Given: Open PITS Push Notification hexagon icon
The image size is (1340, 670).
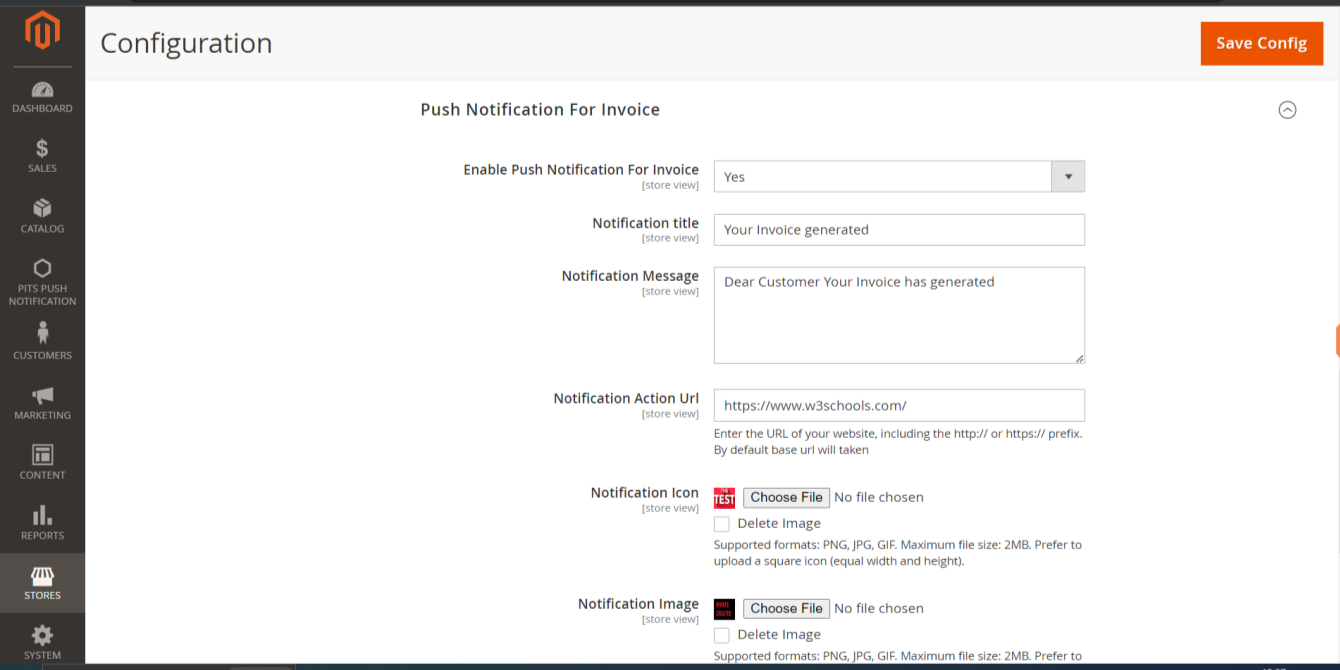Looking at the screenshot, I should (x=42, y=268).
